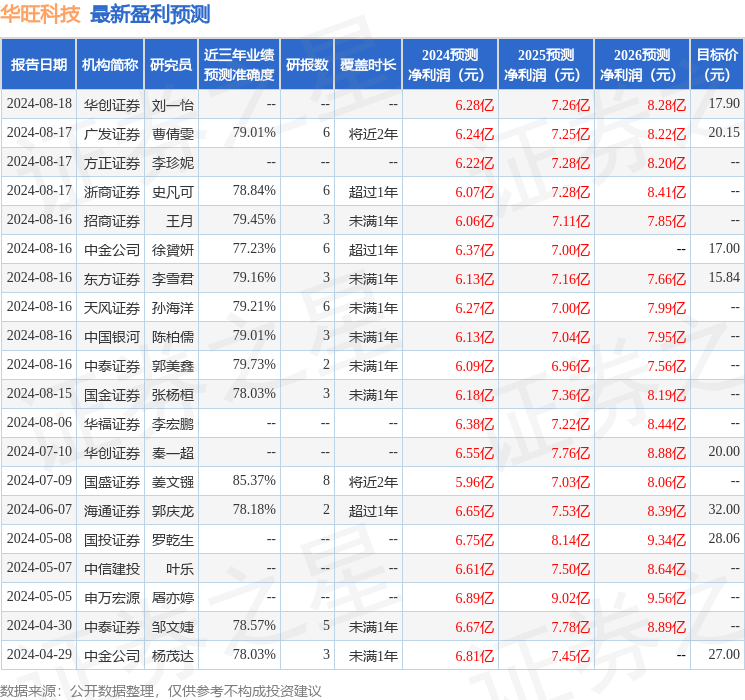Select institution 东方证券

(x=112, y=279)
